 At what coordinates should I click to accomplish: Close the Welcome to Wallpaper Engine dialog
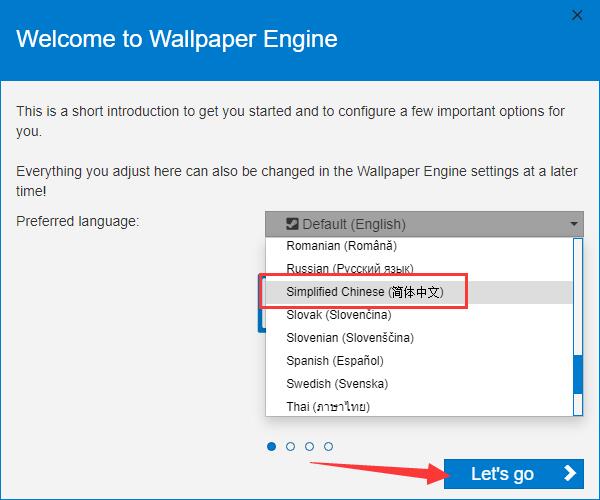(x=577, y=15)
